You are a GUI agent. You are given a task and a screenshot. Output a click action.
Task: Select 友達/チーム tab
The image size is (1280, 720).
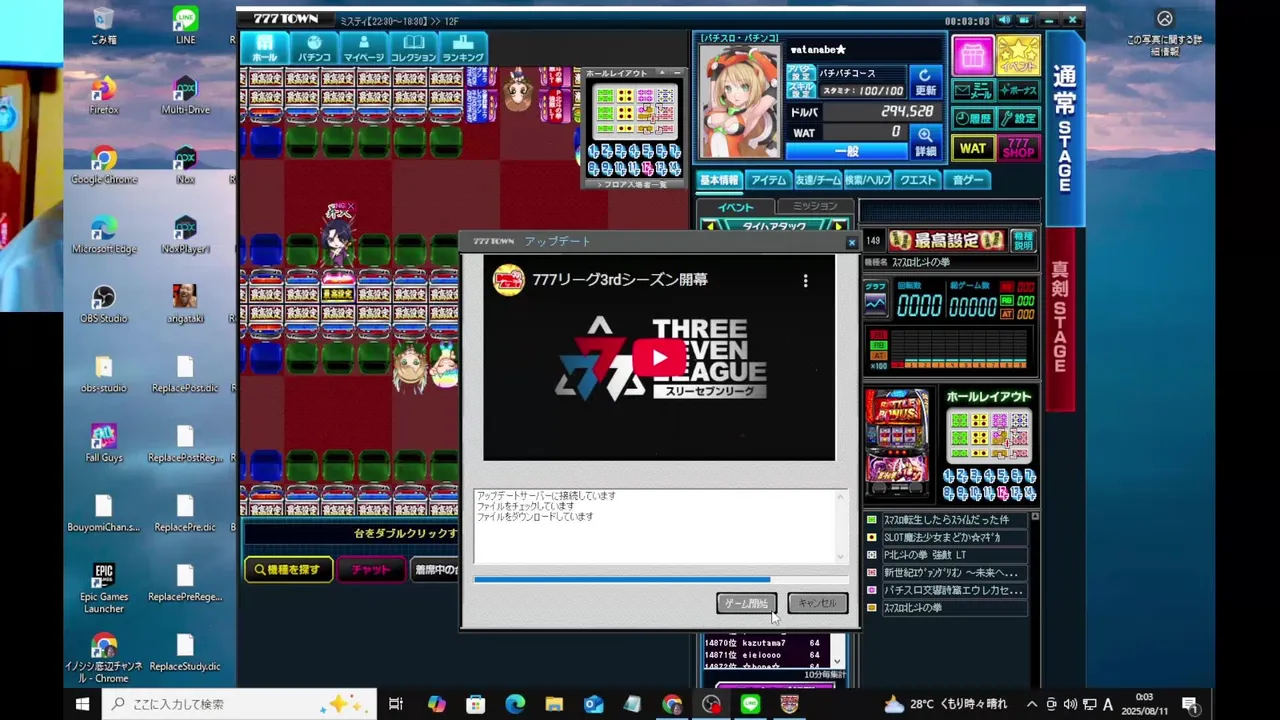817,180
